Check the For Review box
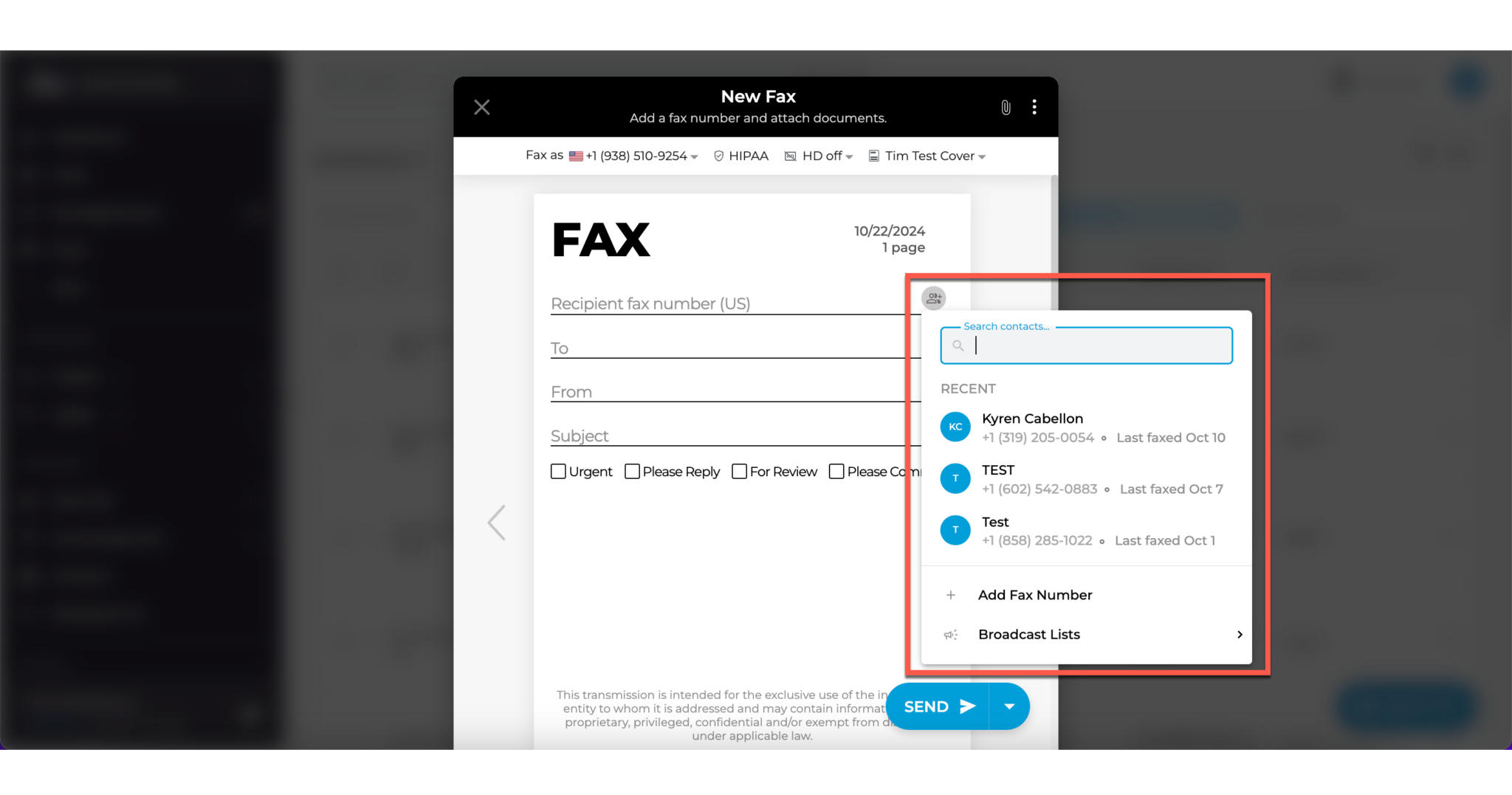Screen dimensions: 1512x795 739,471
